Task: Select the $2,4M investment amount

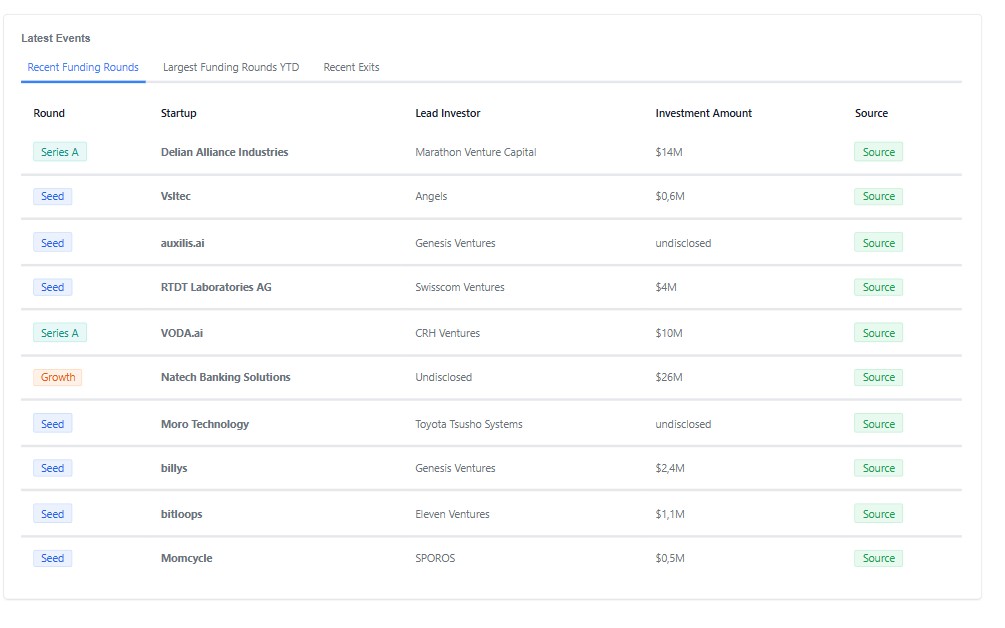Action: (670, 468)
